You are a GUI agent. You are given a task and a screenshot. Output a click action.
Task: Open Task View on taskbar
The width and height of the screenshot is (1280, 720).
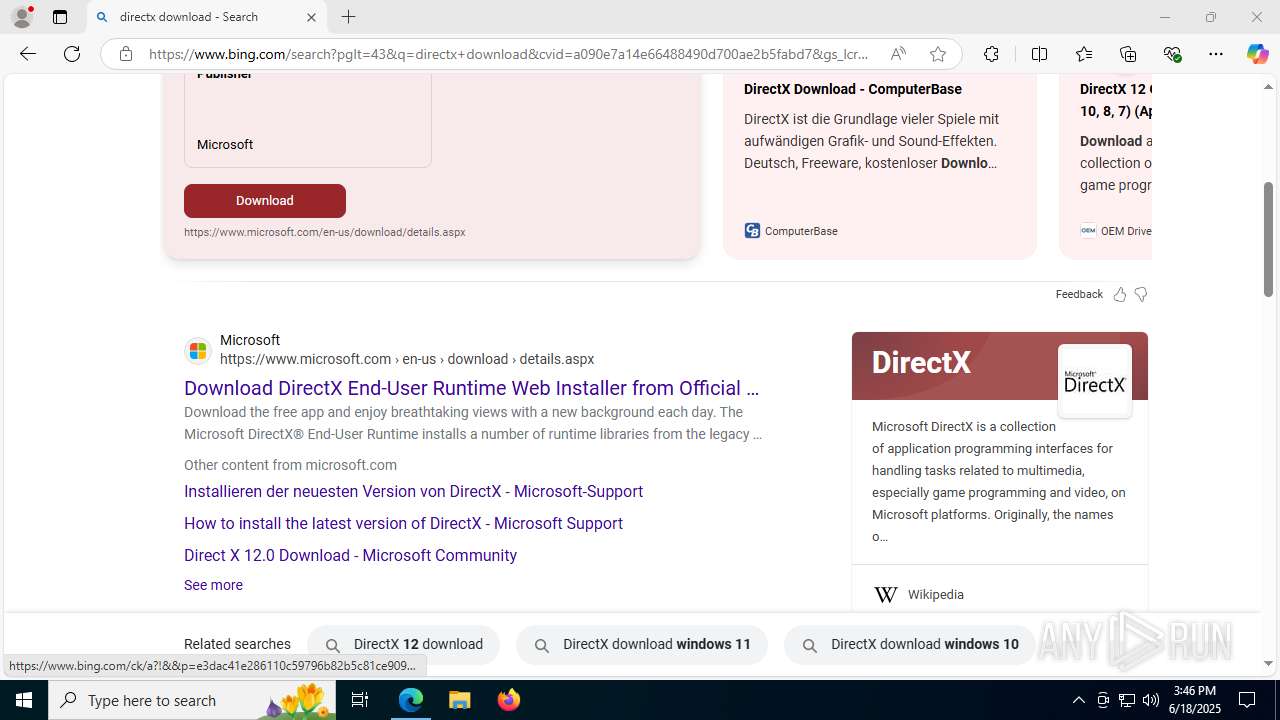360,700
